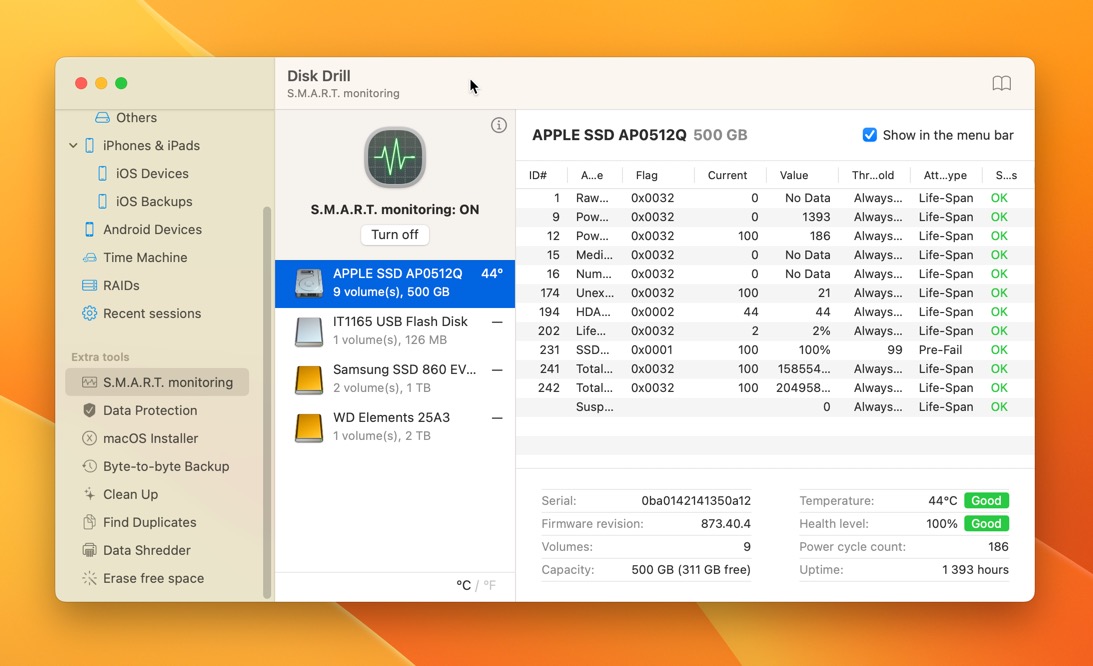Select attribute row with ID 231
Screen dimensions: 1093x666
(774, 349)
